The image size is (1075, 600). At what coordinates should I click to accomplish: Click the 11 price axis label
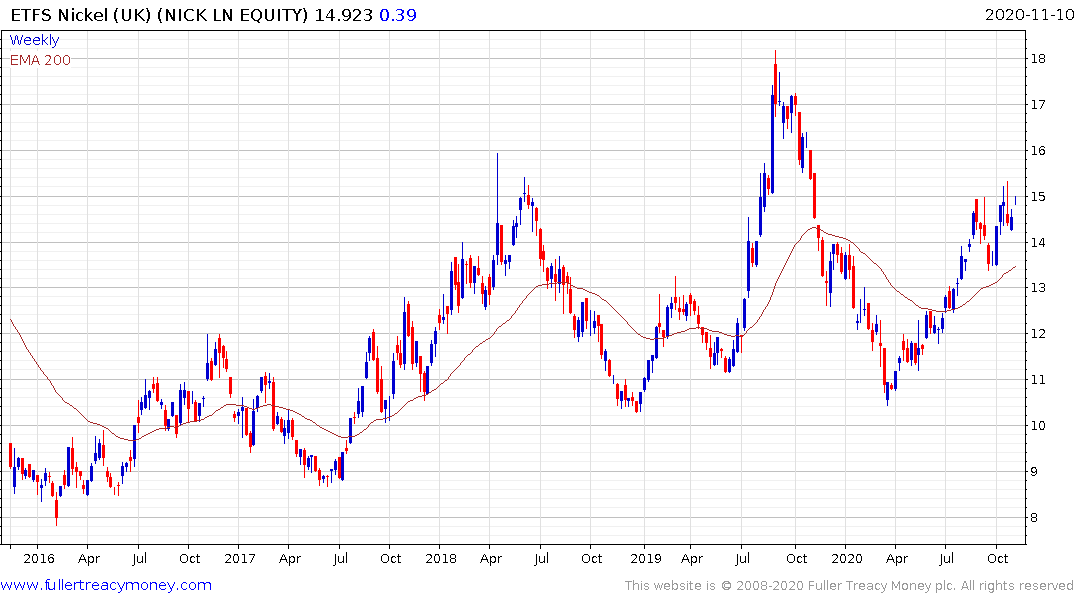tap(1038, 380)
